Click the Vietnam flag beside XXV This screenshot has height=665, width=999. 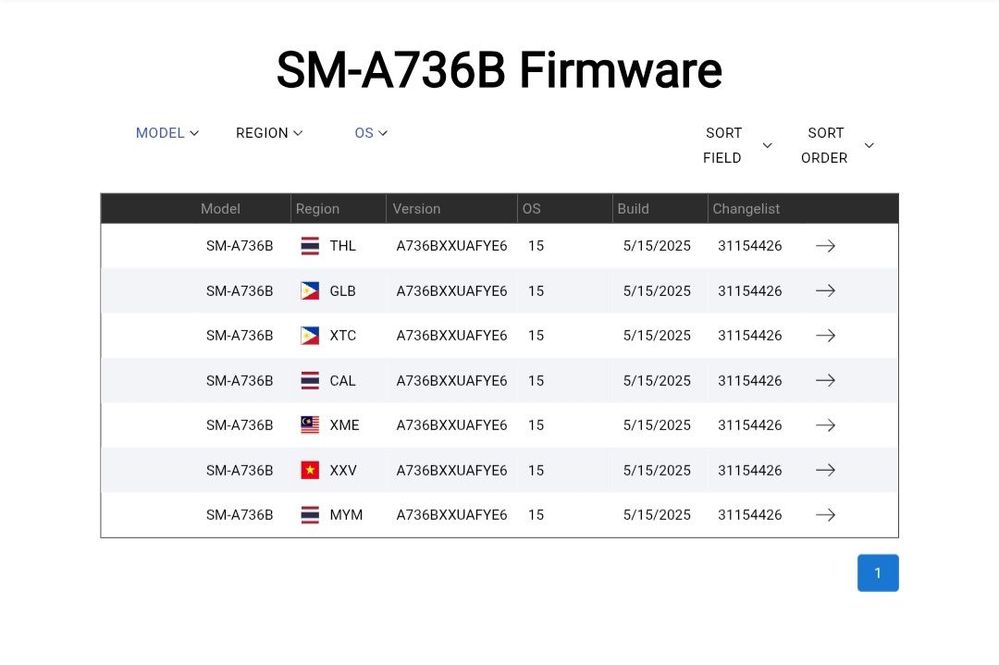coord(310,470)
